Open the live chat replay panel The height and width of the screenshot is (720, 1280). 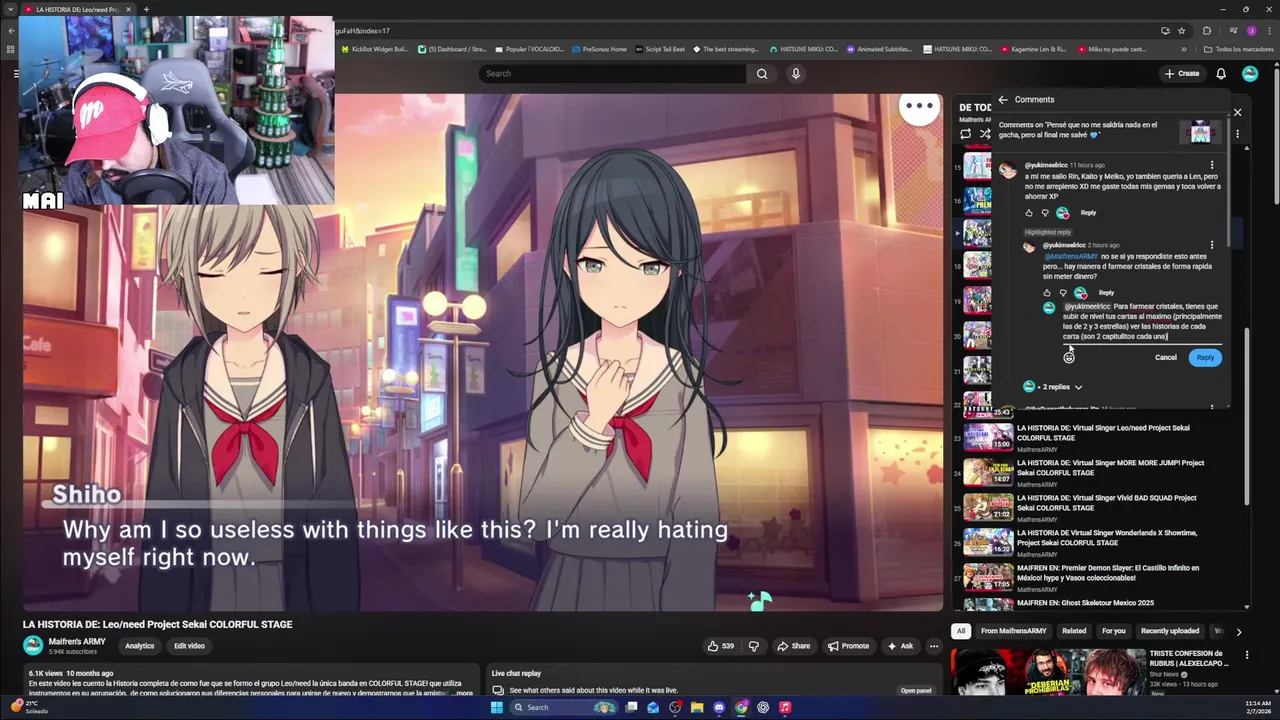click(916, 690)
